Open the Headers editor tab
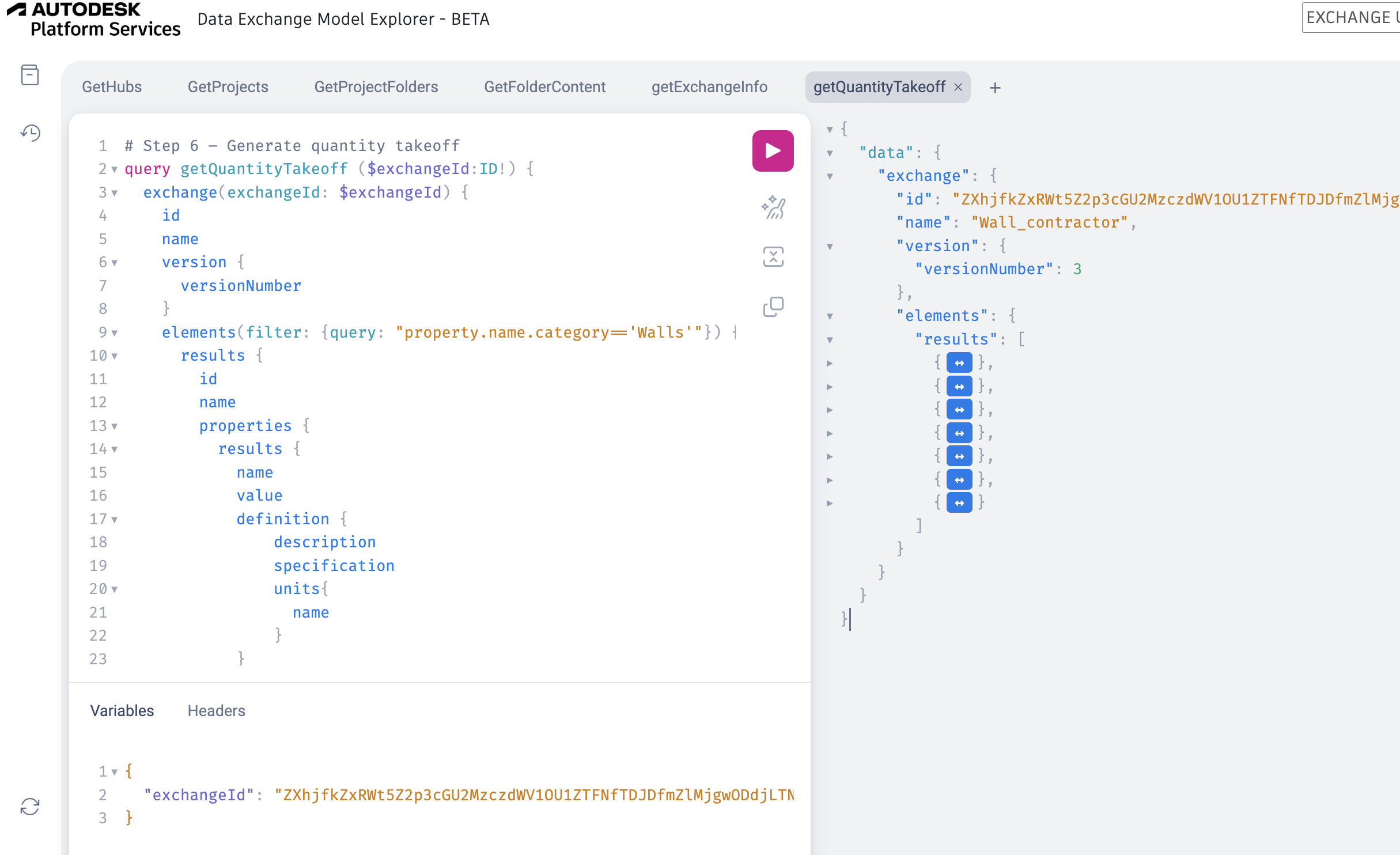 point(217,711)
